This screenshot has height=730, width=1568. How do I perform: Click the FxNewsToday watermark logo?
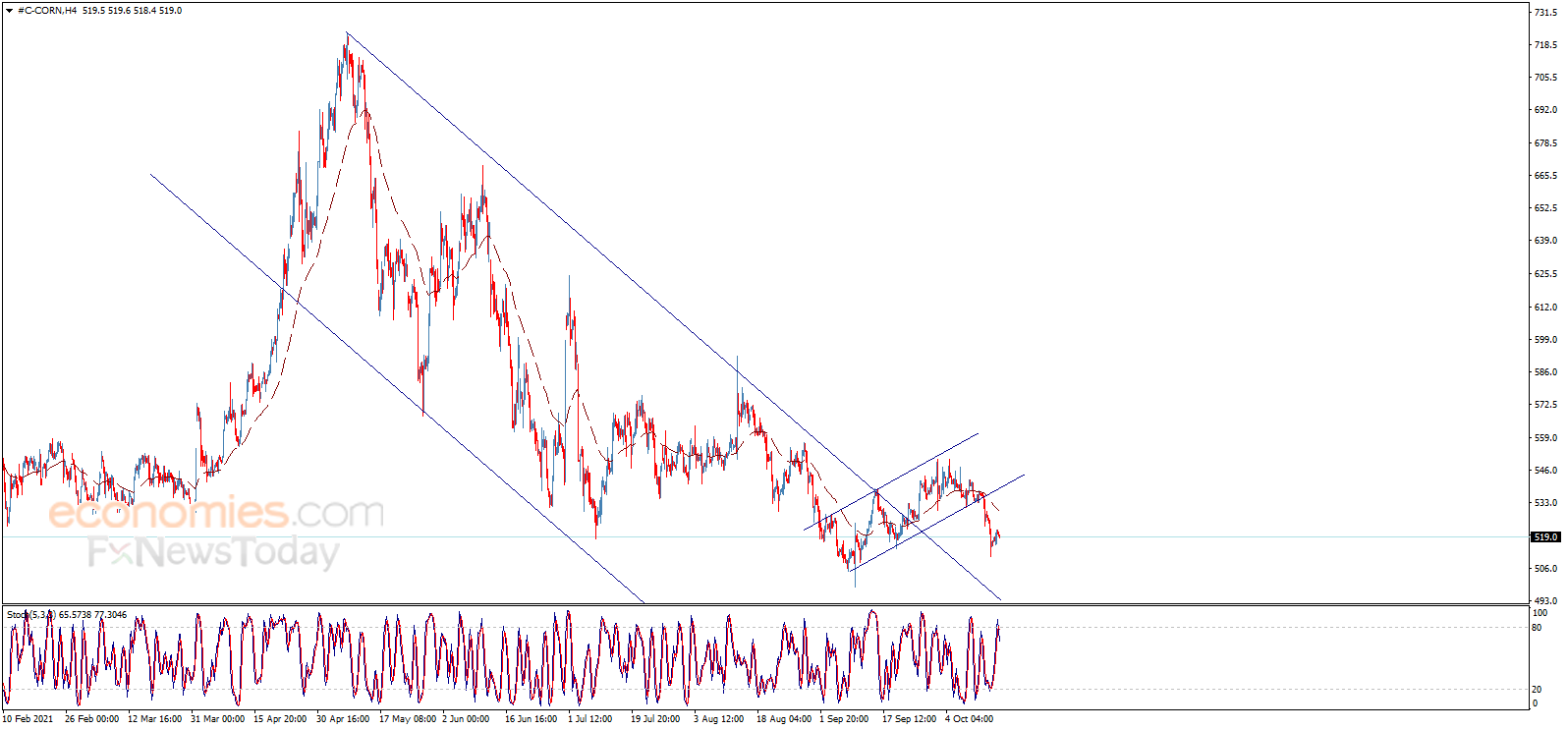coord(213,552)
